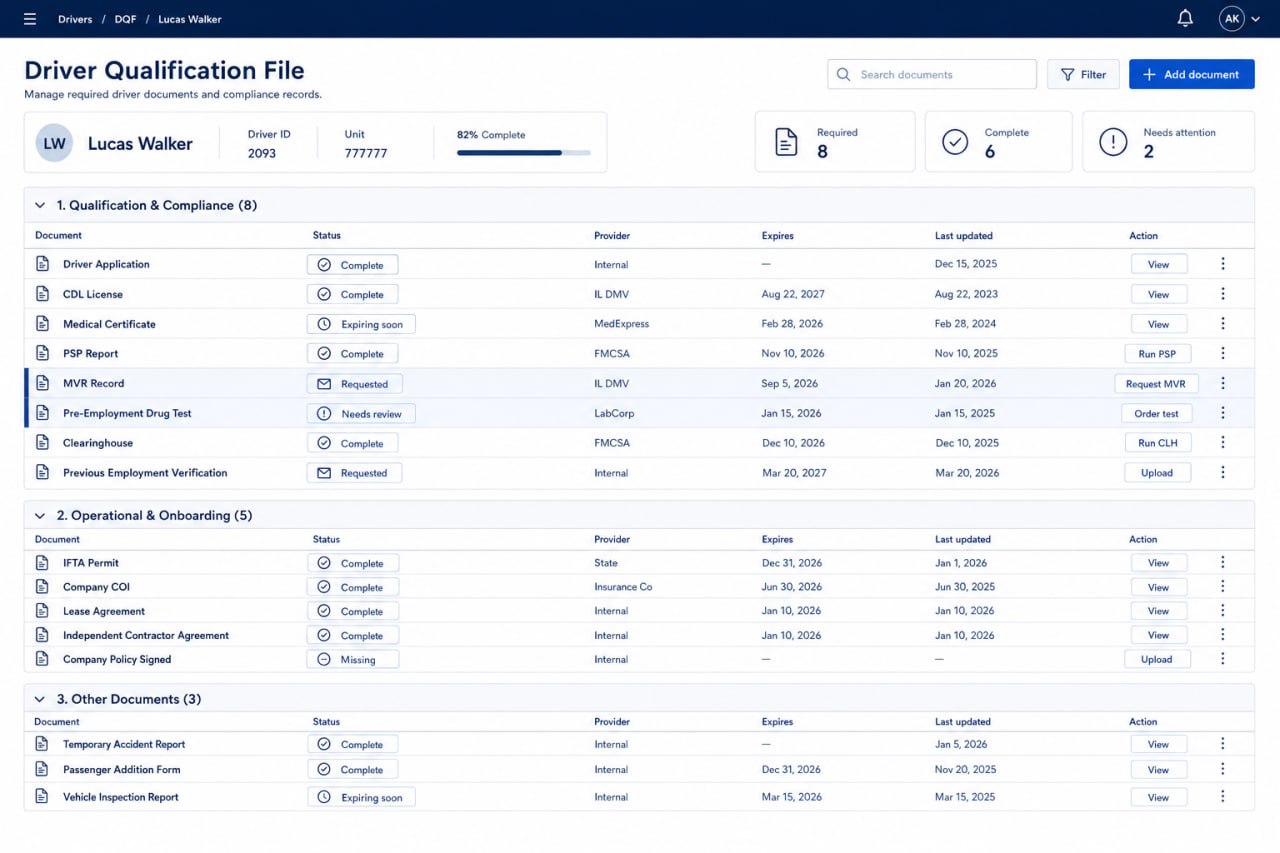Click the Required documents card icon
Screen dimensions: 1280x853
[x=787, y=142]
